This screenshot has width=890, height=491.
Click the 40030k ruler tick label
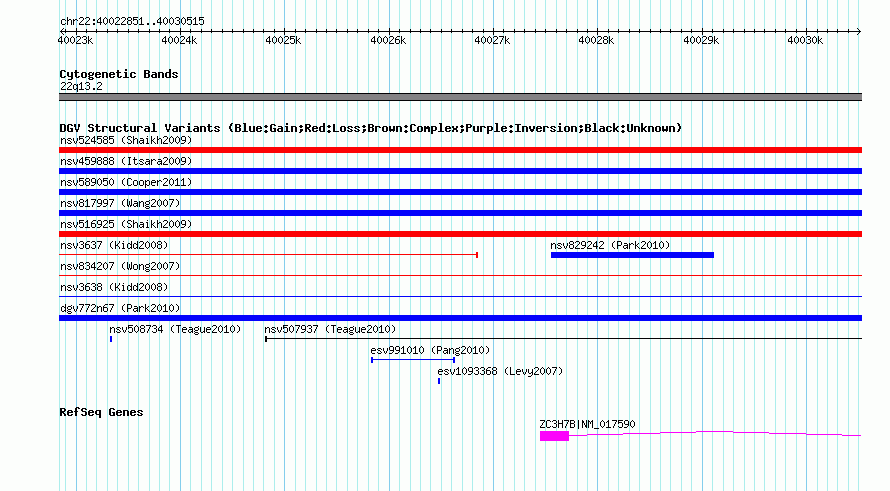(x=805, y=40)
